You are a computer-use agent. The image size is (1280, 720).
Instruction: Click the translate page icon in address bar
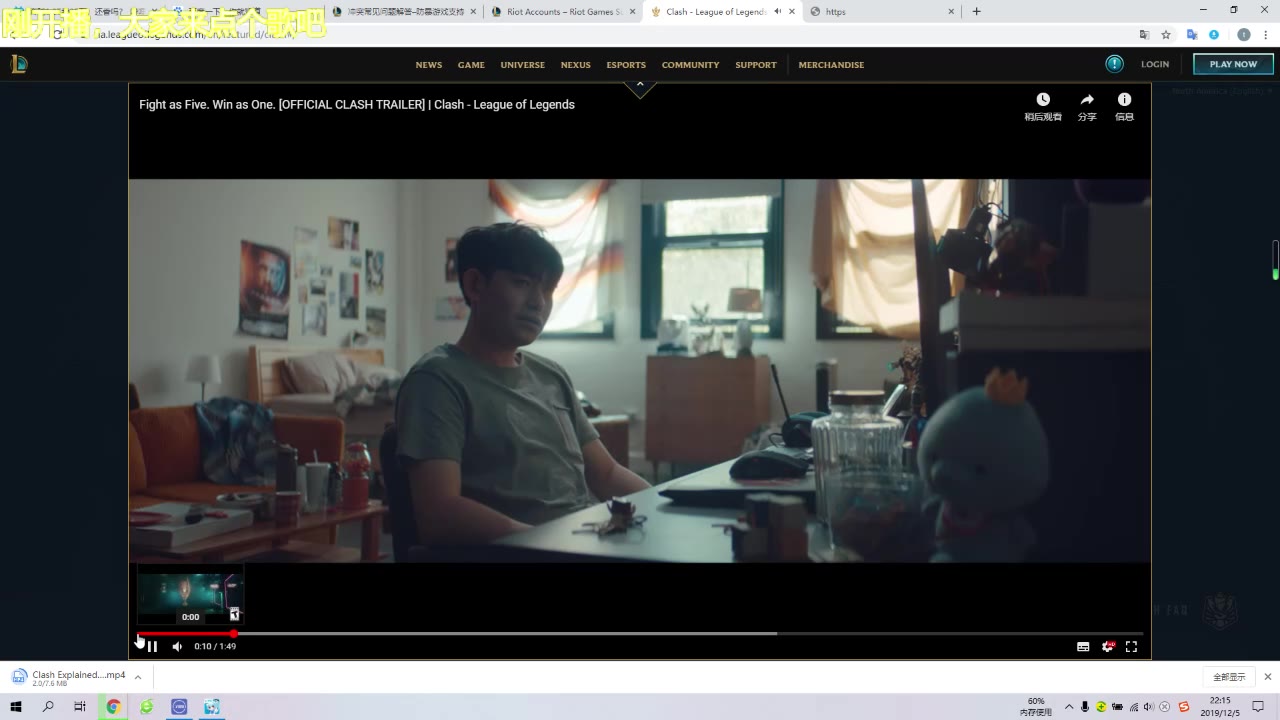click(x=1144, y=34)
